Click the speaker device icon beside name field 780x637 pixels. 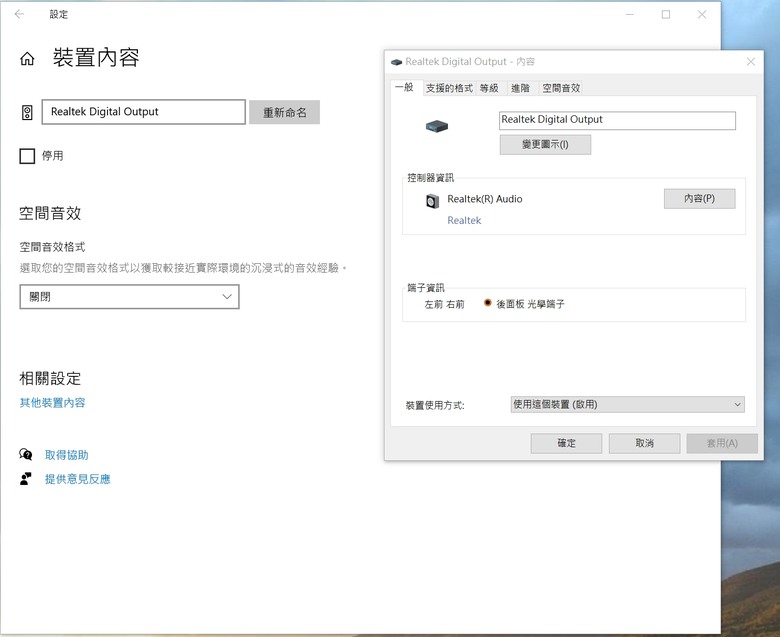(x=27, y=112)
